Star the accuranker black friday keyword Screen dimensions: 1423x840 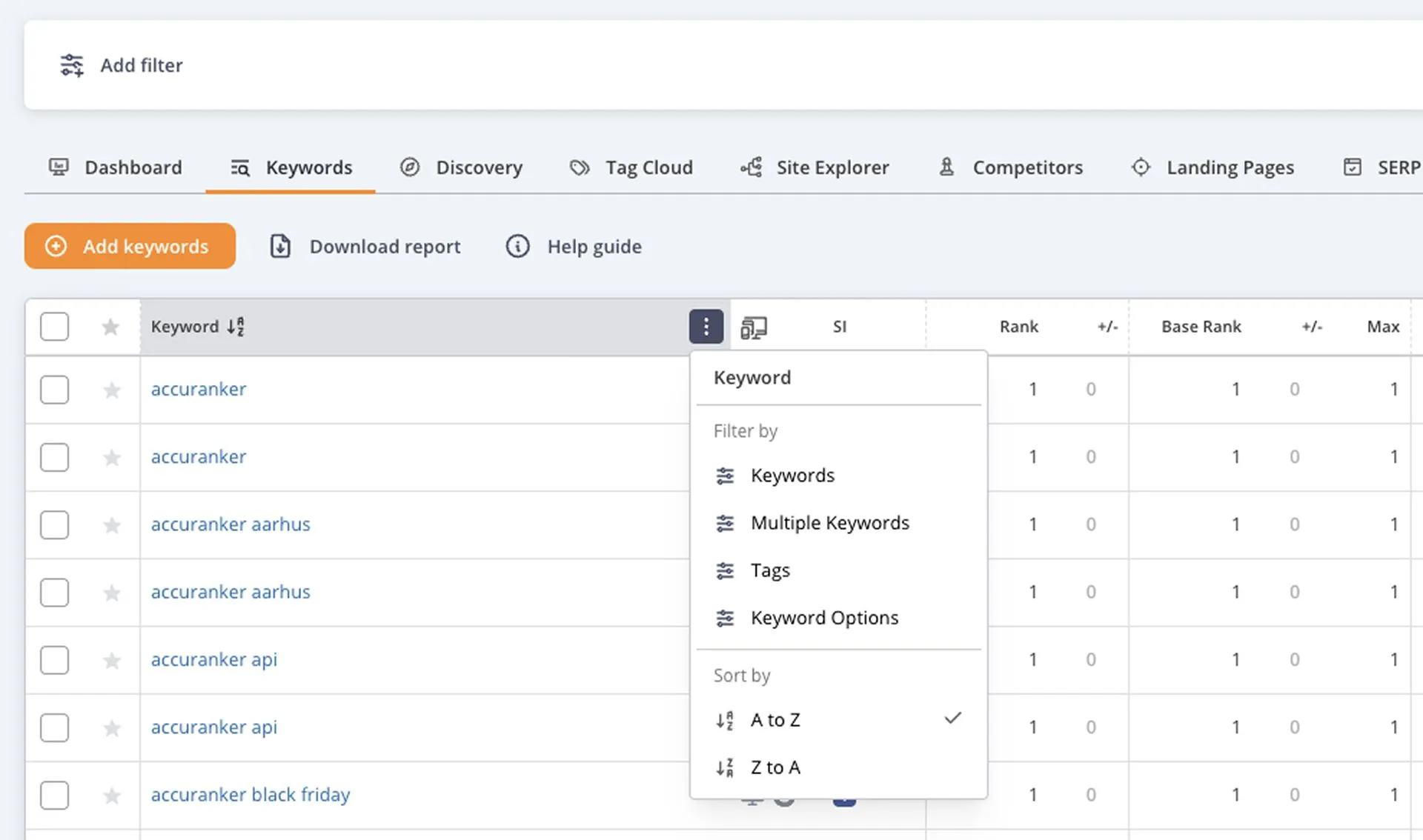pos(112,796)
